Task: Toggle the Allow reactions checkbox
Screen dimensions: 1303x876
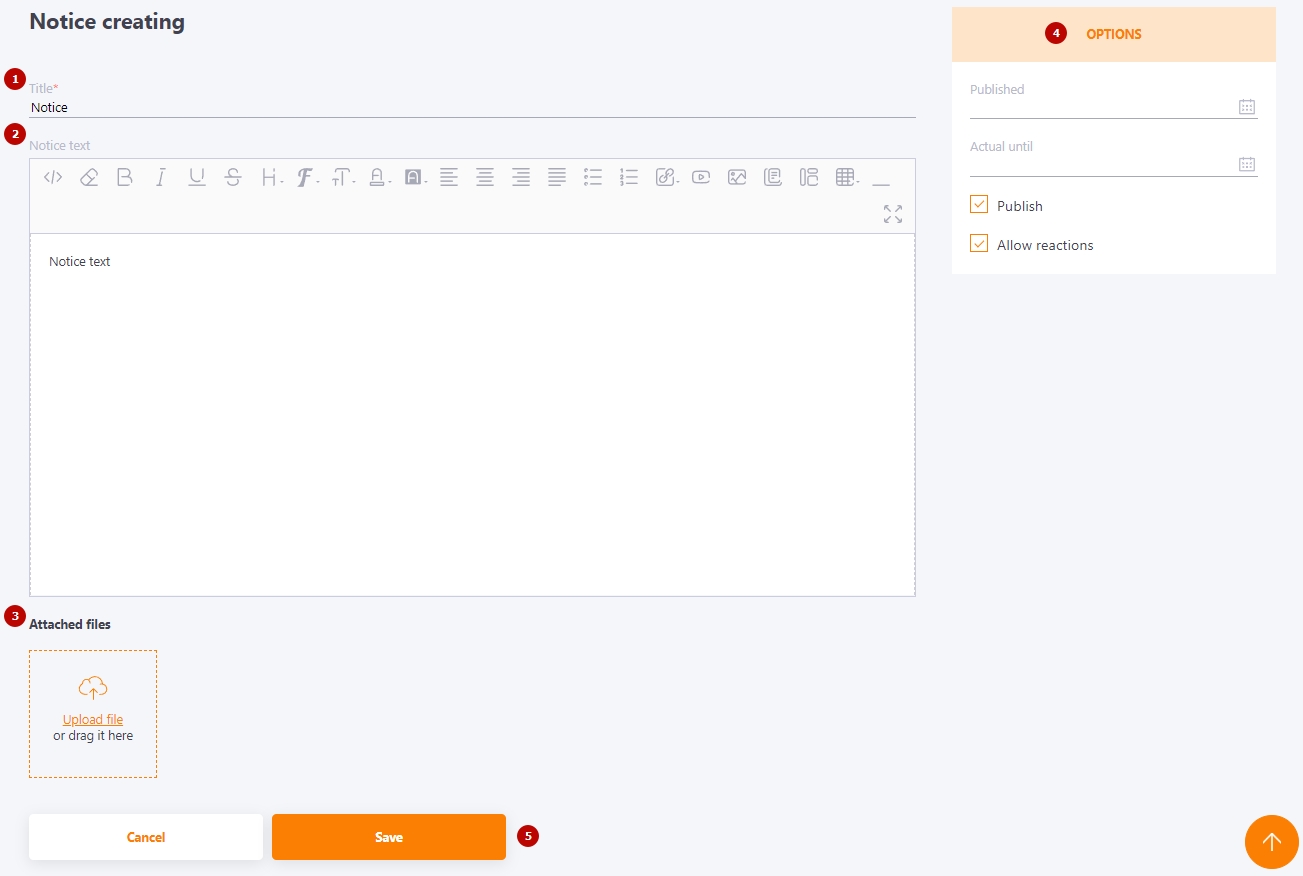Action: coord(979,244)
